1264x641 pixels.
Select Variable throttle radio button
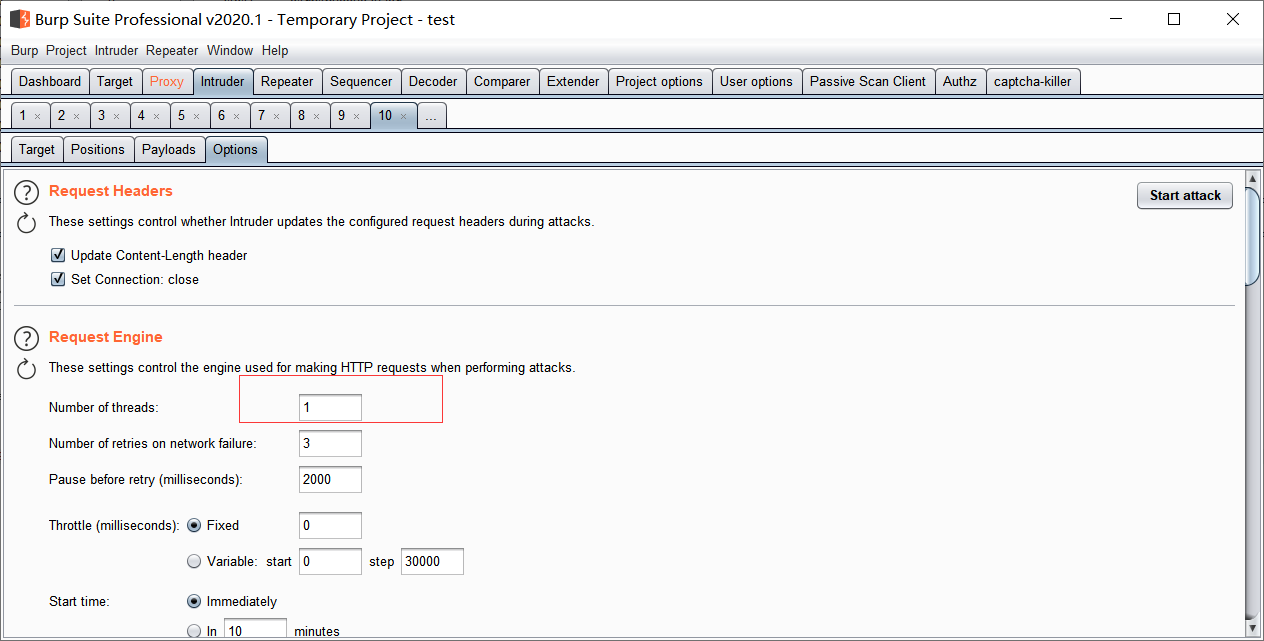pyautogui.click(x=194, y=561)
